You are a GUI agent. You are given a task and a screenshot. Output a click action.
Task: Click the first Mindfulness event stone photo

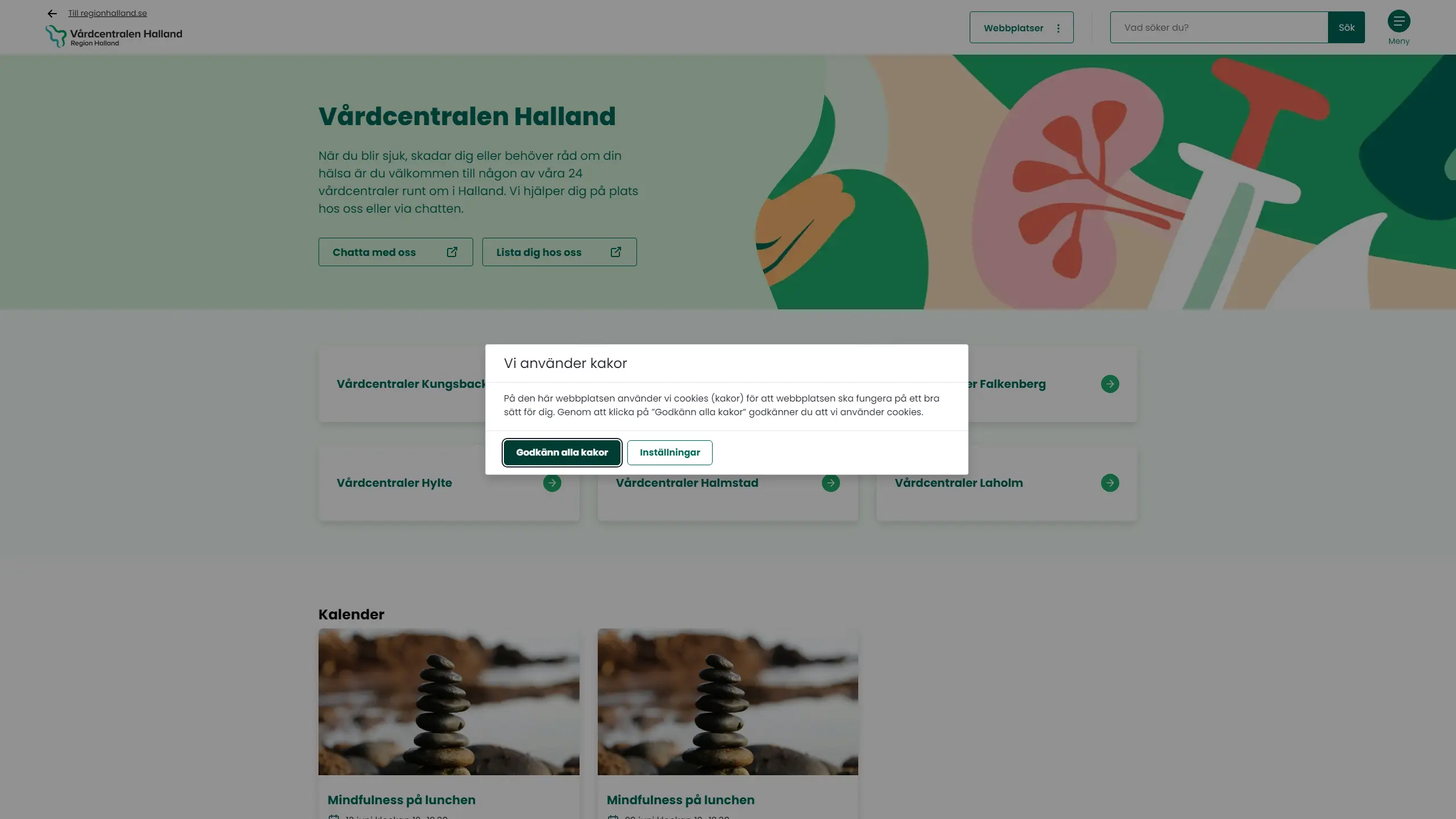pos(449,701)
